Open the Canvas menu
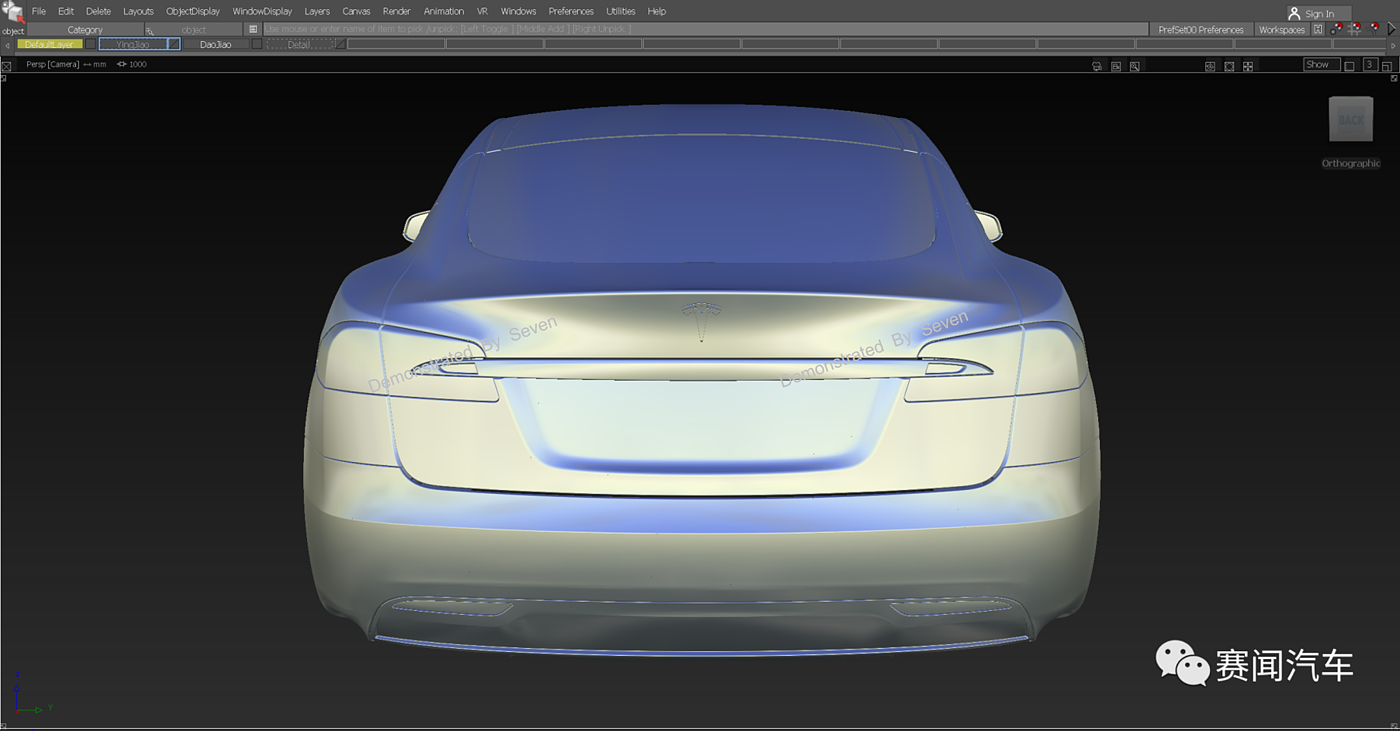 [356, 12]
